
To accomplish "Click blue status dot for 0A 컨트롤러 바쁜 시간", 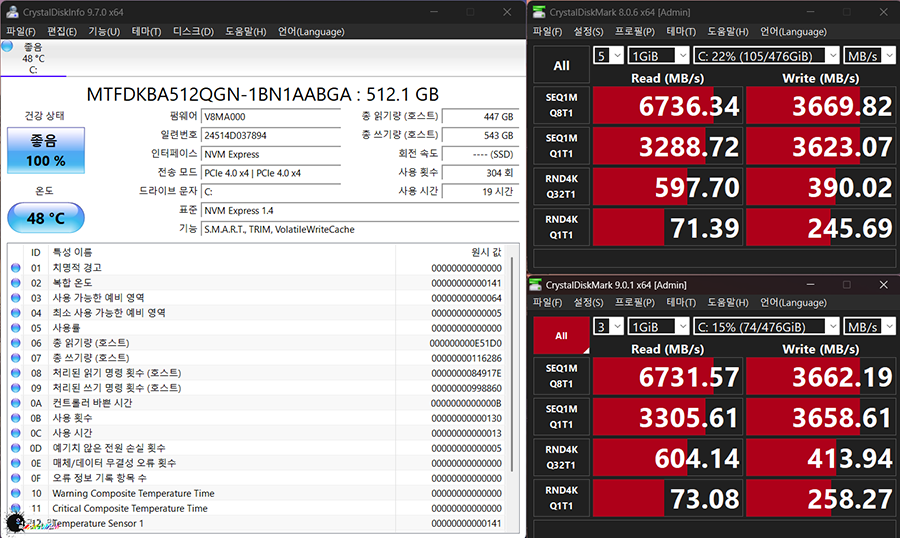I will click(x=15, y=403).
